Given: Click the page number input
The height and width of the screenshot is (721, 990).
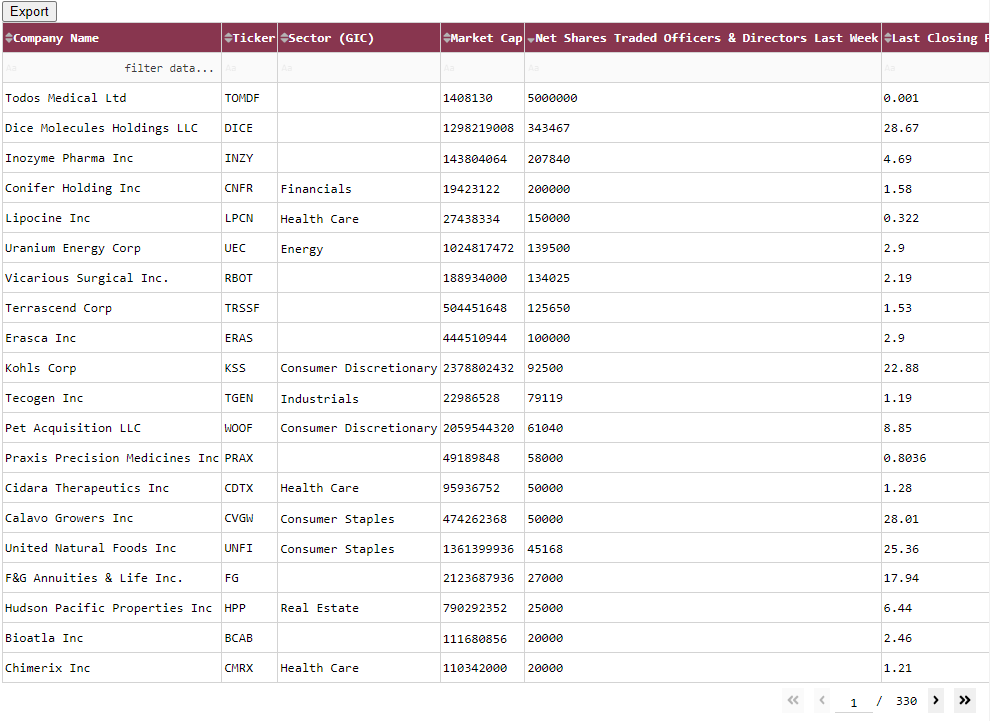Looking at the screenshot, I should point(853,700).
